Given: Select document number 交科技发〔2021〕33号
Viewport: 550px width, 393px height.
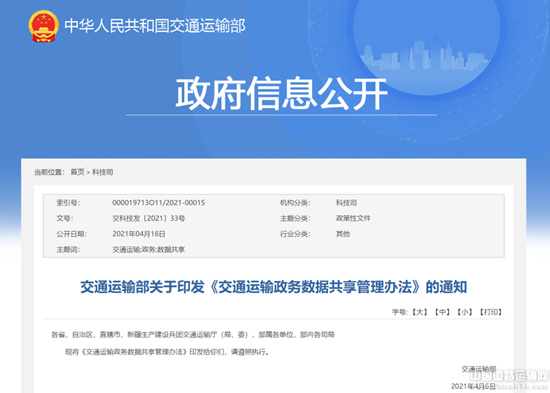Looking at the screenshot, I should 149,218.
